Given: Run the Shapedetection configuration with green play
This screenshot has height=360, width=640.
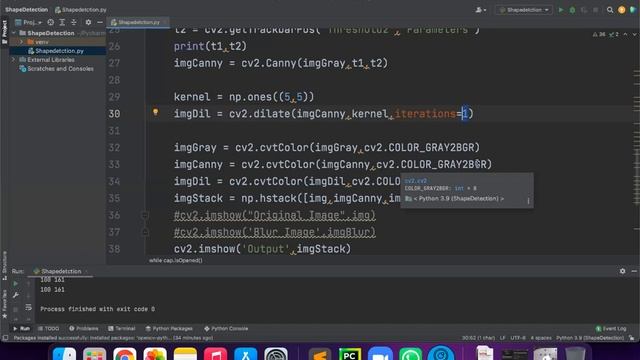Looking at the screenshot, I should click(x=561, y=10).
